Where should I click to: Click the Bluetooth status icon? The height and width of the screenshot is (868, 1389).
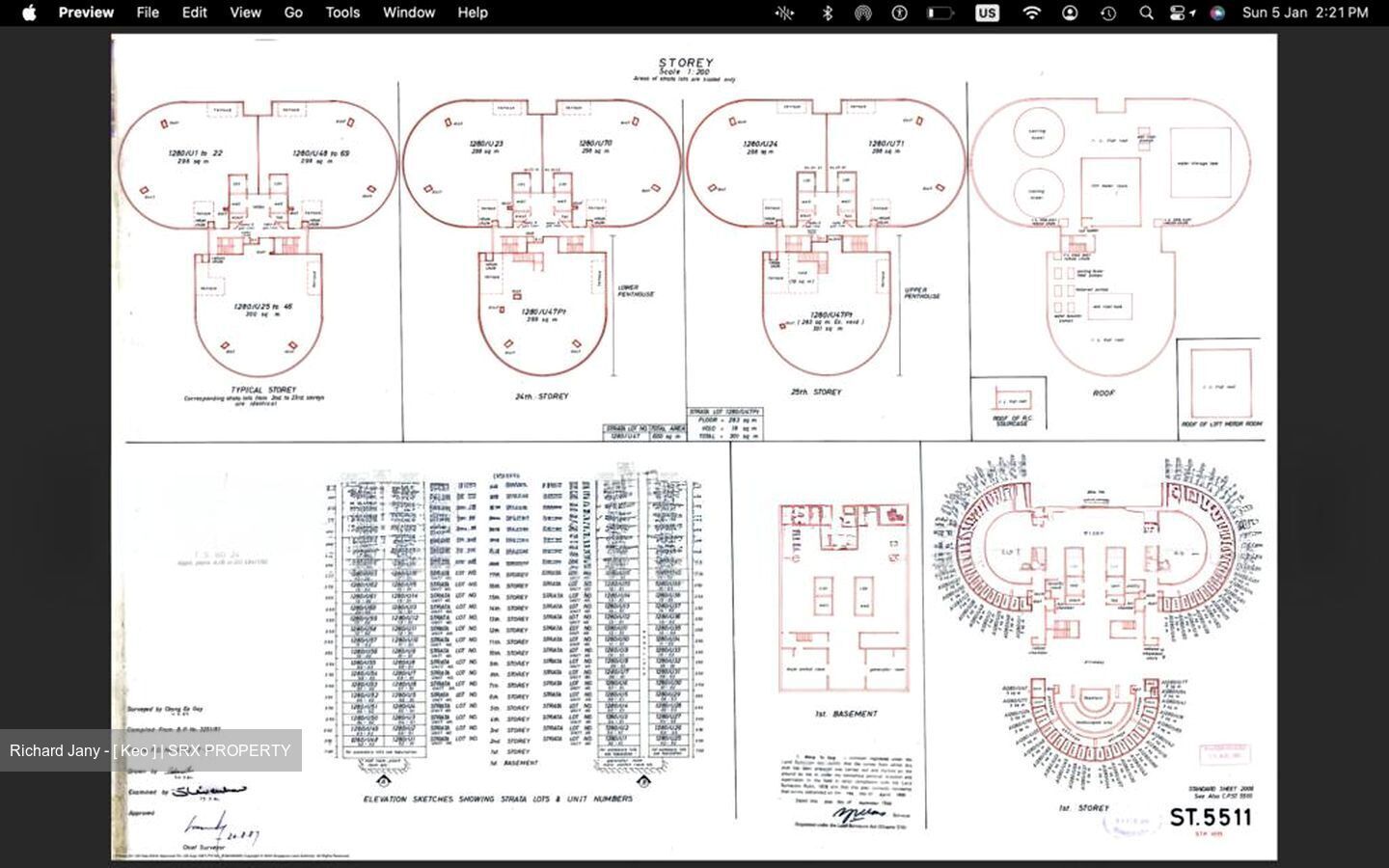(x=827, y=13)
